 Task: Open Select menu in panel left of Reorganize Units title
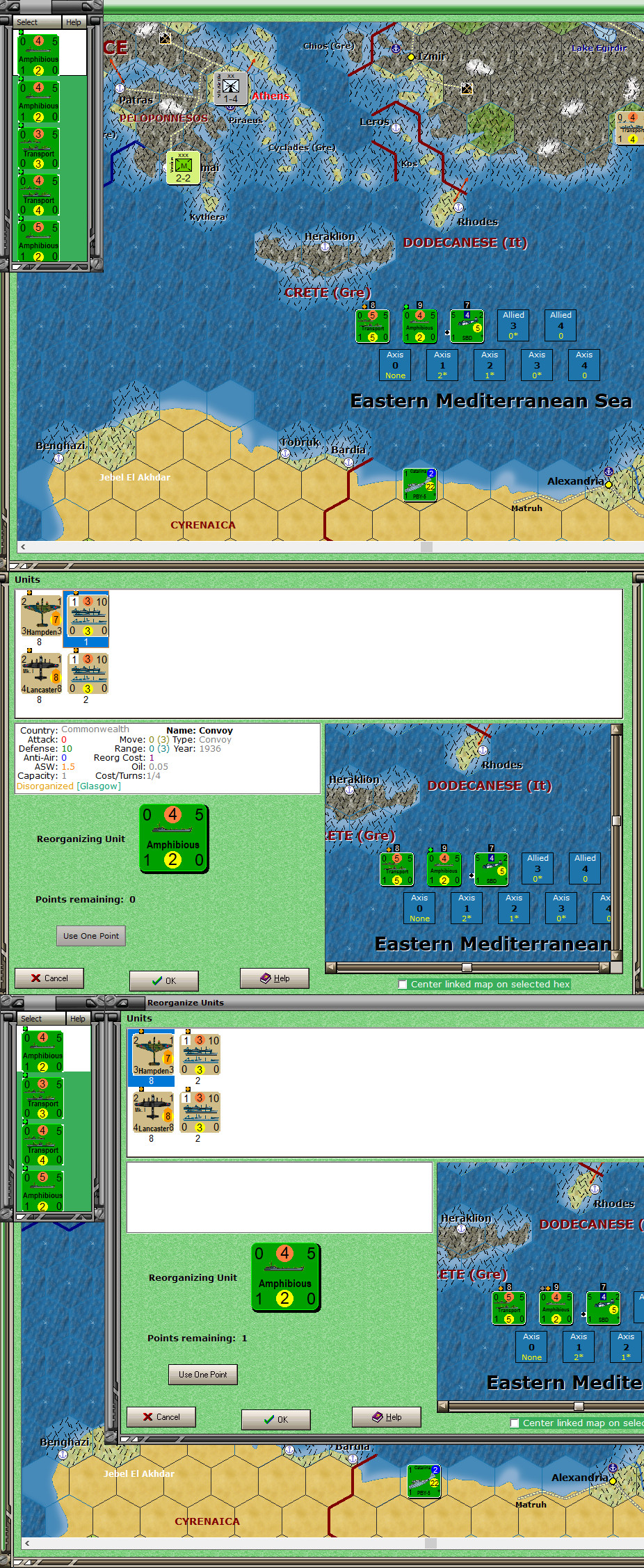pos(31,1019)
